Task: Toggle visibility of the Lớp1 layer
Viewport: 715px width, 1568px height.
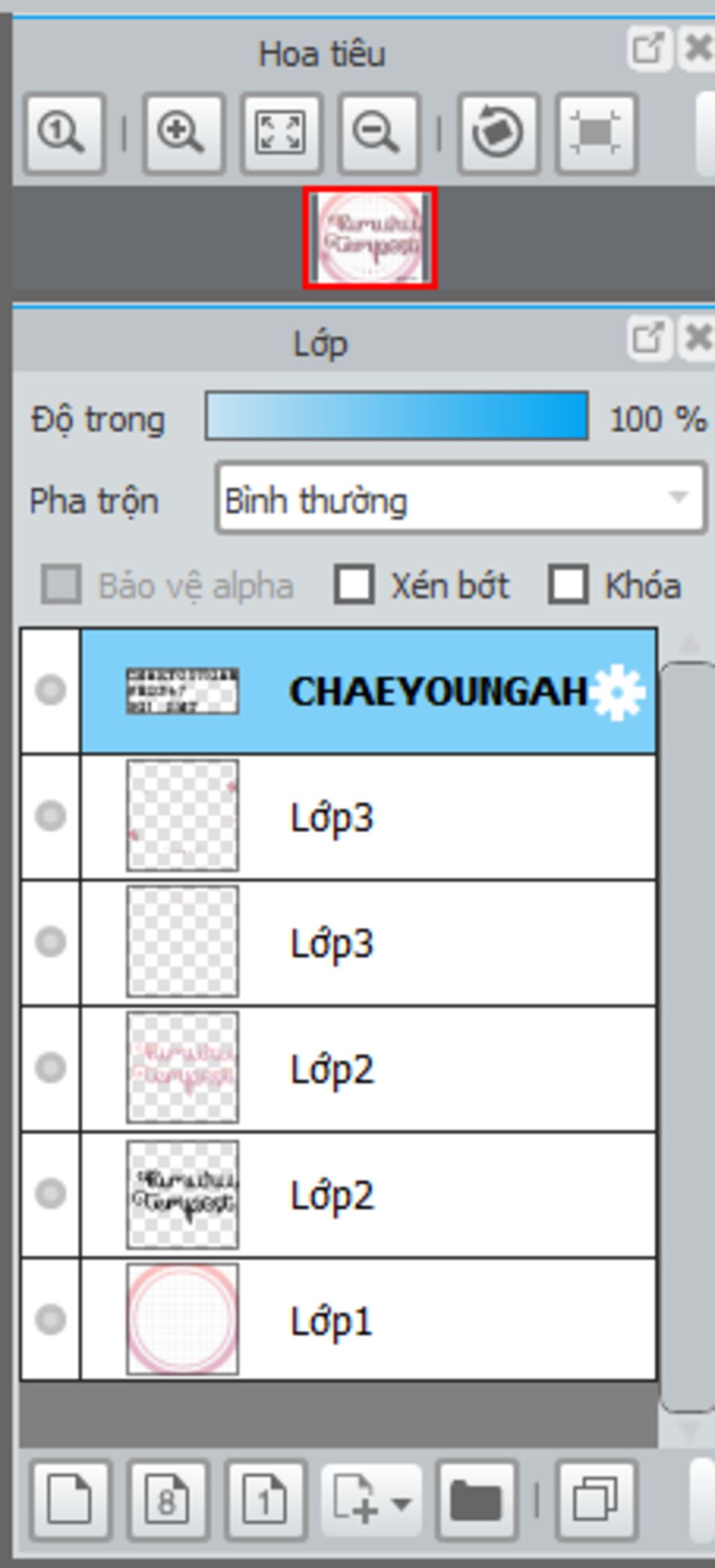Action: point(50,1319)
